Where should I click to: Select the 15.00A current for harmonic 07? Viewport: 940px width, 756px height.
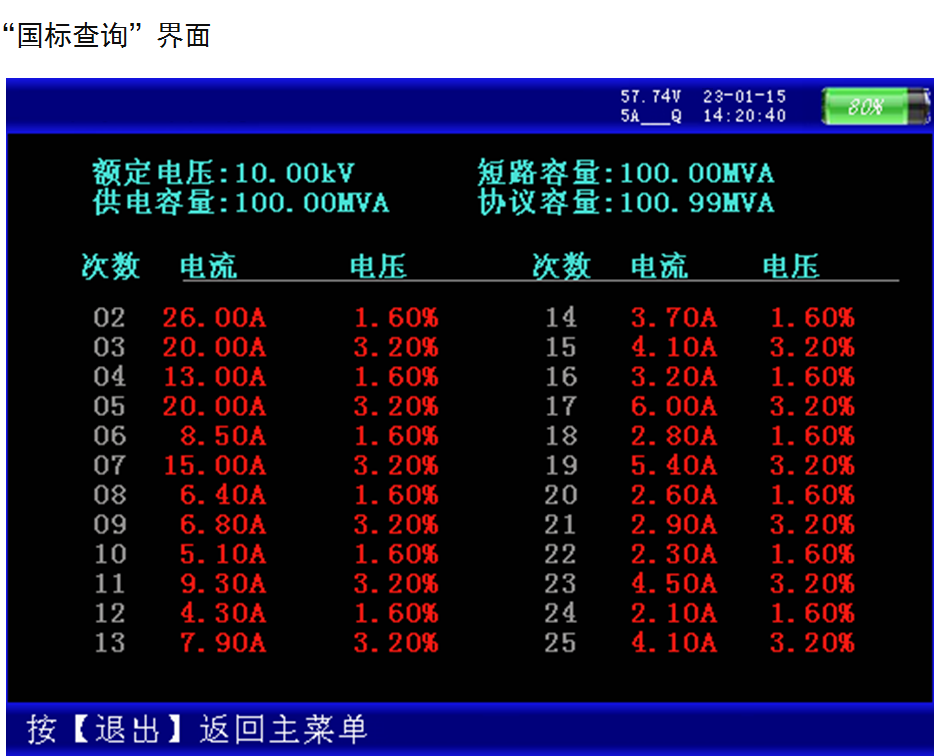[214, 465]
